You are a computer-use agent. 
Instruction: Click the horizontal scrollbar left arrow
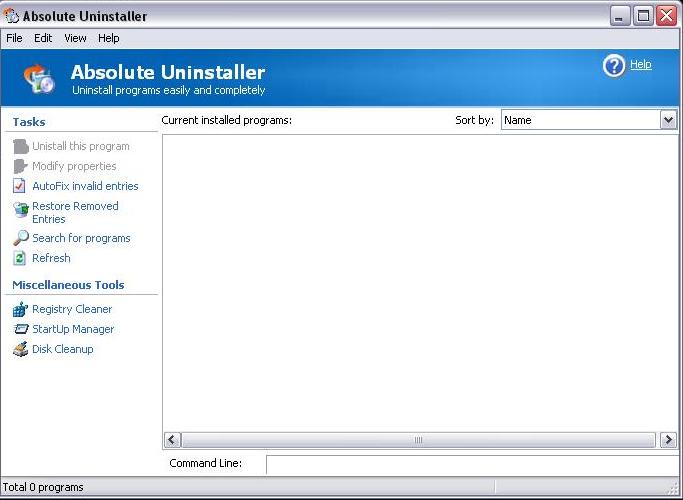pyautogui.click(x=172, y=440)
